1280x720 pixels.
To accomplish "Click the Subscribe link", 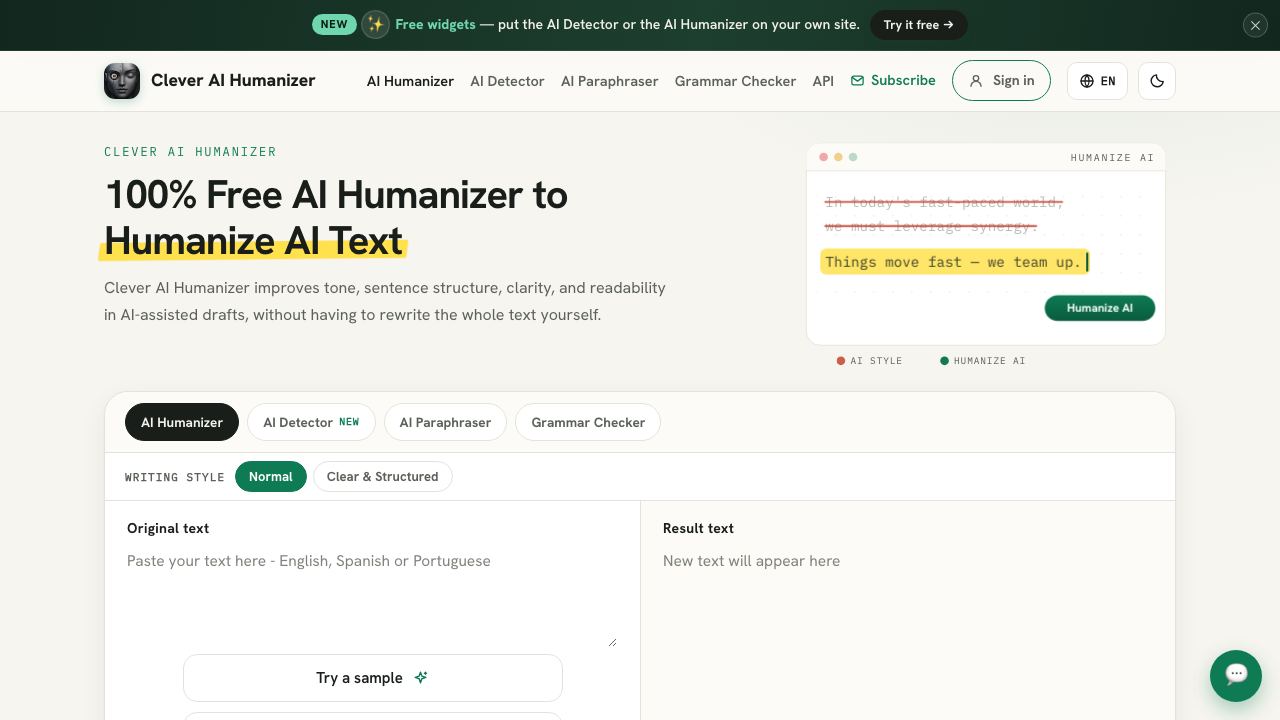I will click(x=893, y=81).
